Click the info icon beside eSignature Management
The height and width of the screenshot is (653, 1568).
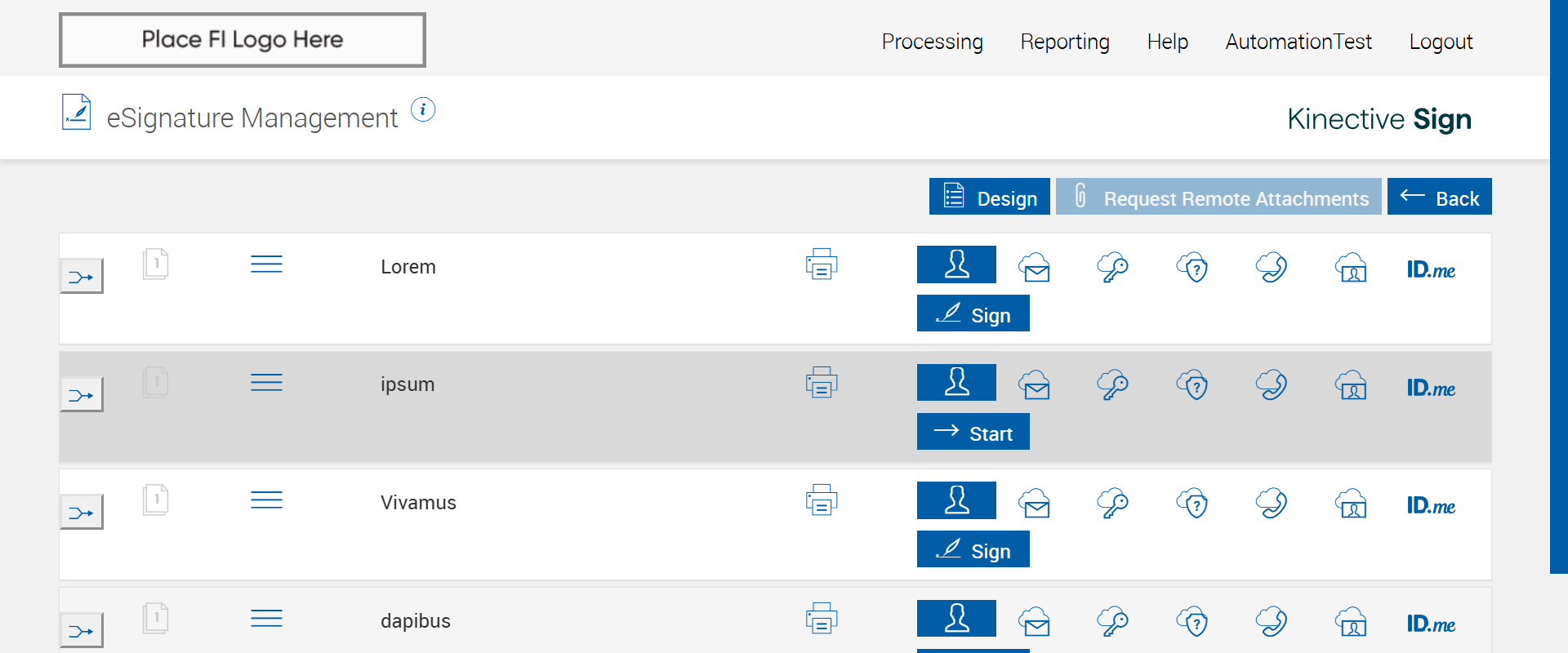pyautogui.click(x=423, y=109)
